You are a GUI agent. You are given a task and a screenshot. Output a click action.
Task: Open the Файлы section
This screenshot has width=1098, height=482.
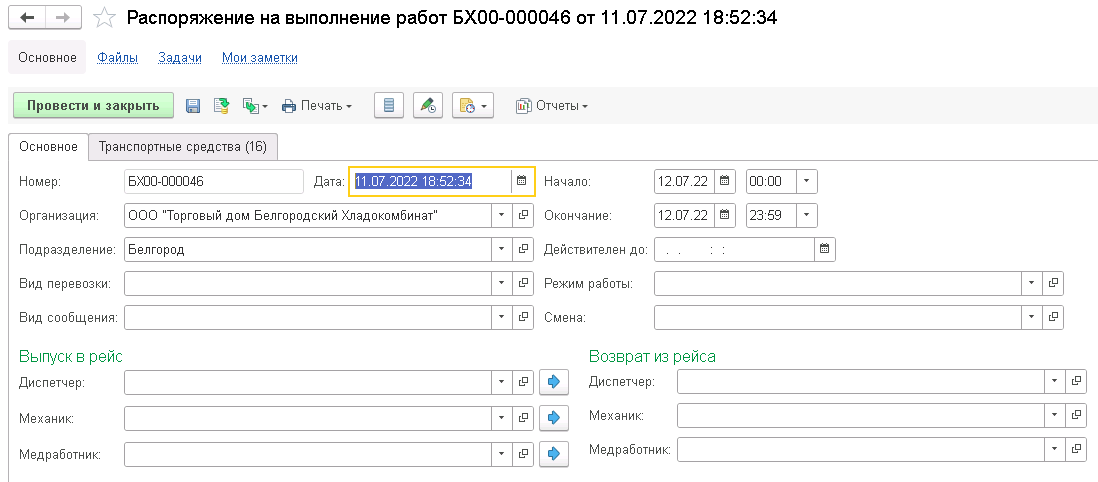pyautogui.click(x=118, y=58)
